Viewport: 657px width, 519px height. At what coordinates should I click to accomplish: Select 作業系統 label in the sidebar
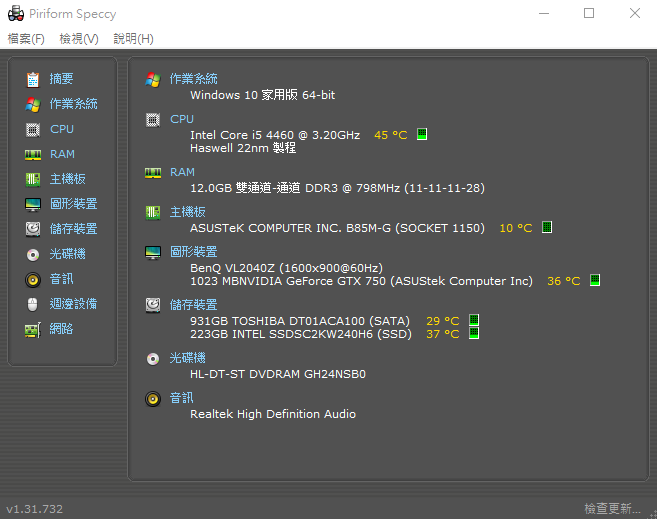[x=73, y=104]
